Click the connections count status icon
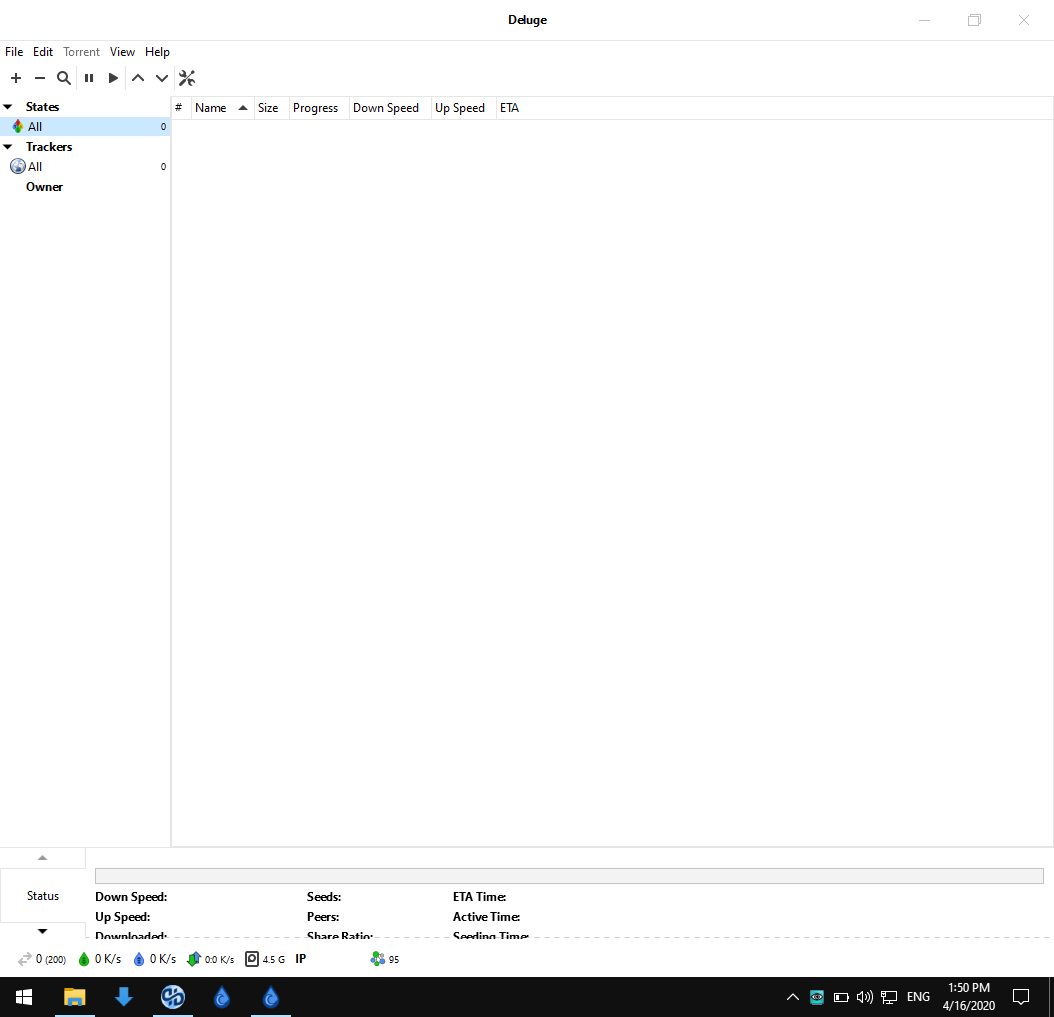Viewport: 1054px width, 1017px height. tap(25, 959)
